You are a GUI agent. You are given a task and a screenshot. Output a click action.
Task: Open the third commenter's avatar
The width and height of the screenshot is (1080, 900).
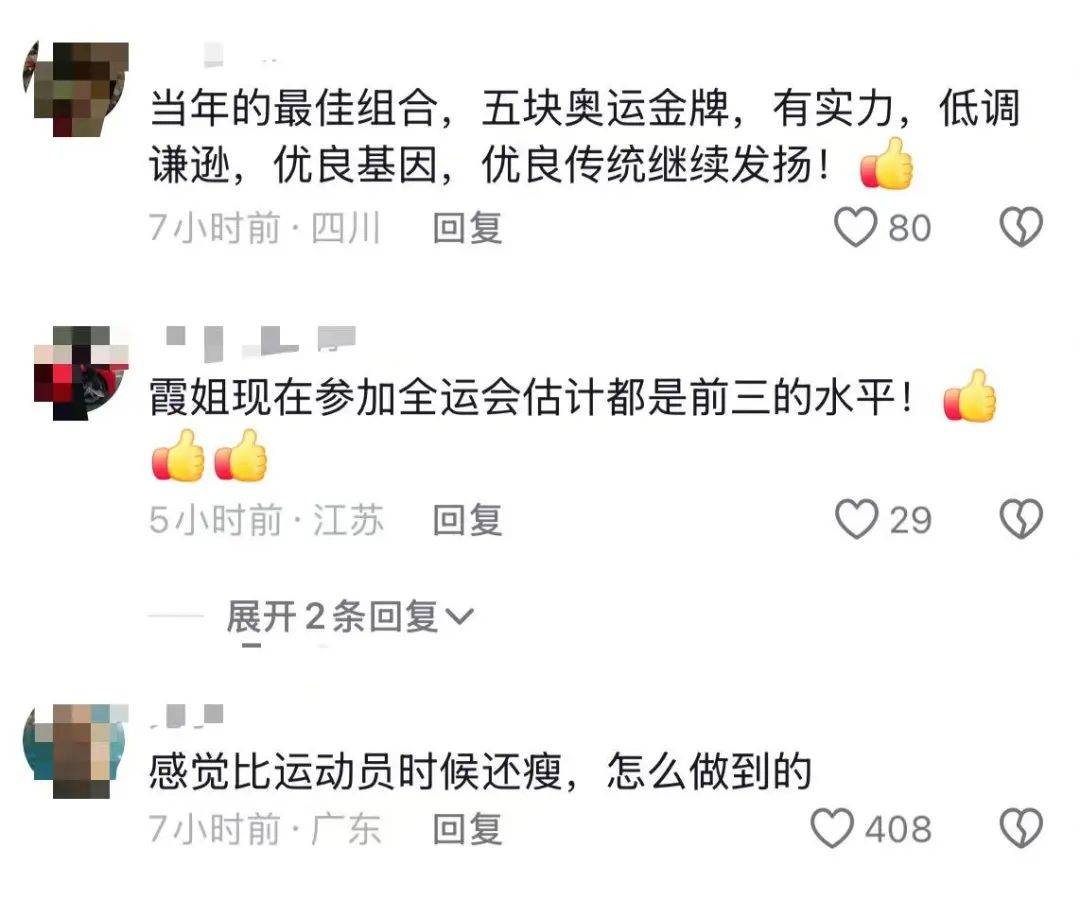(x=76, y=751)
